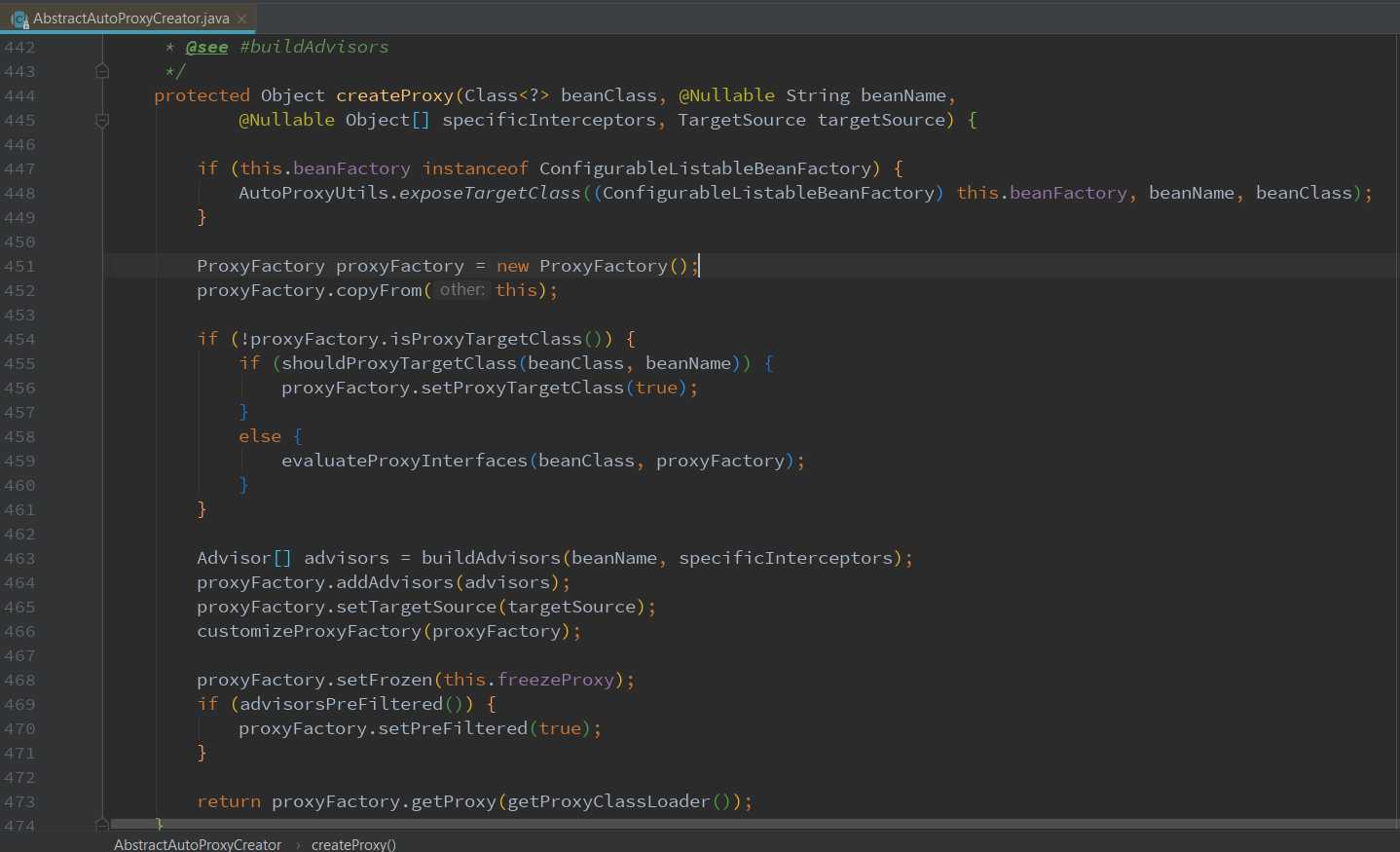The width and height of the screenshot is (1400, 852).
Task: Click the return keyword on line 473
Action: (x=229, y=801)
